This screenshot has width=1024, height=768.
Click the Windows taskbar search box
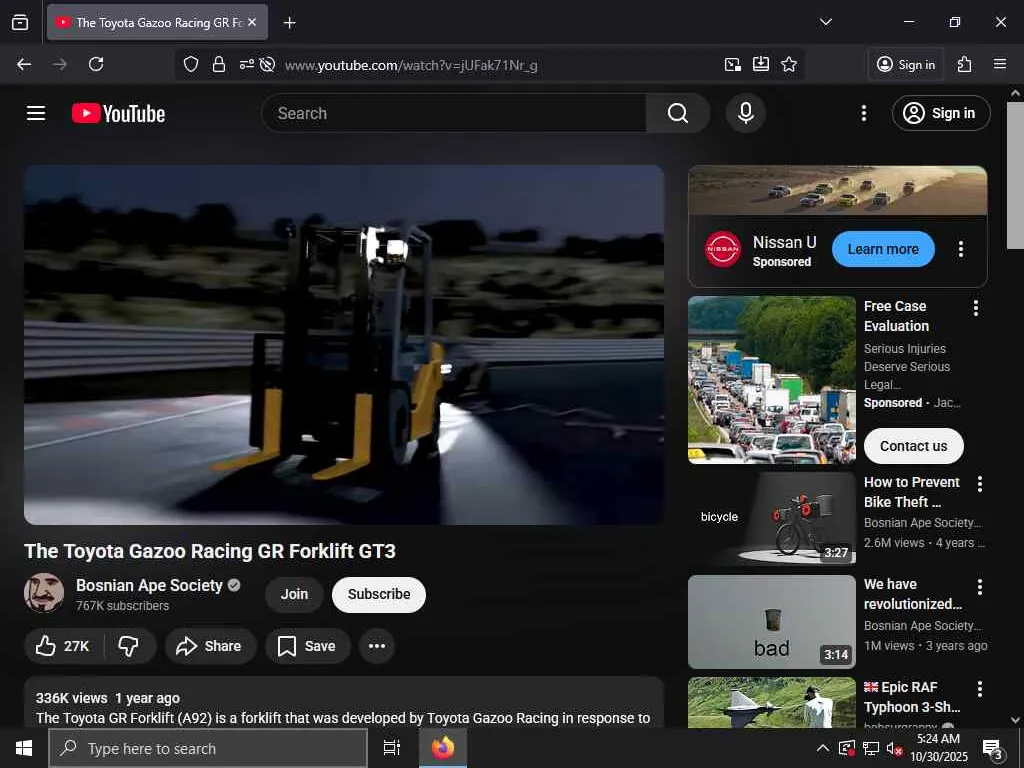click(x=208, y=748)
